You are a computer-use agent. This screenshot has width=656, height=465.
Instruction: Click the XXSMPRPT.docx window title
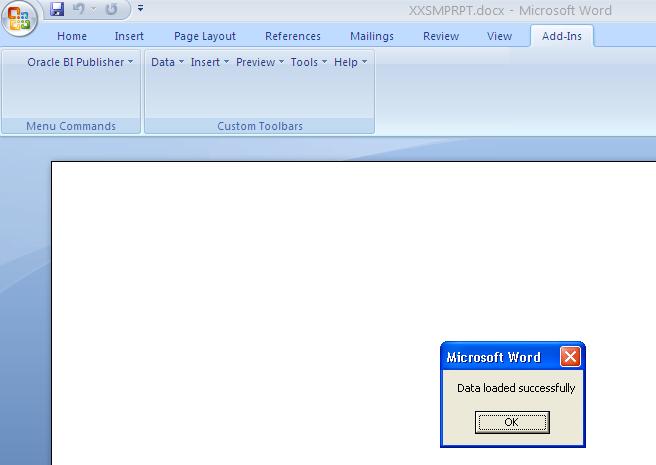pos(510,10)
